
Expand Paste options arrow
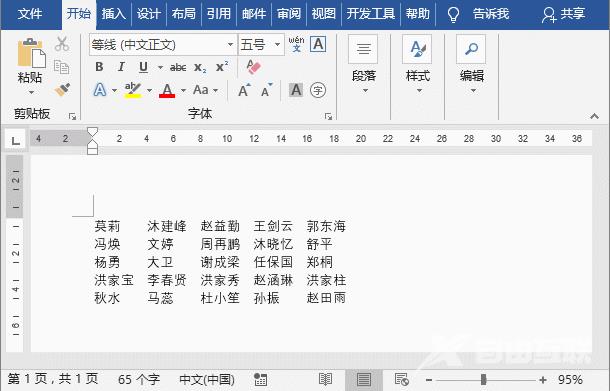(31, 92)
